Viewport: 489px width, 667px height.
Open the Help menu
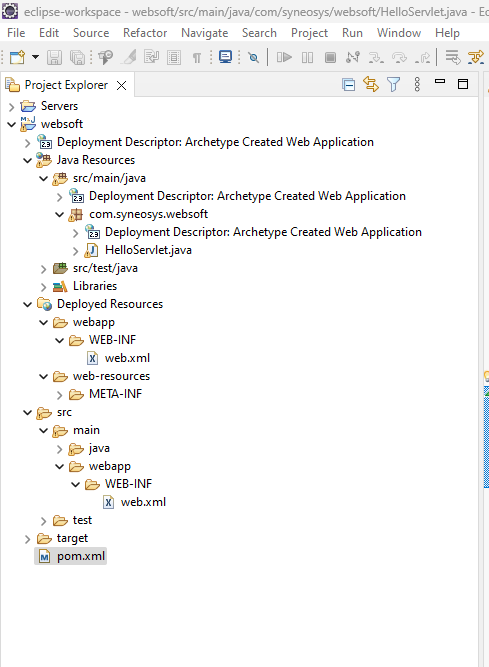pyautogui.click(x=447, y=33)
